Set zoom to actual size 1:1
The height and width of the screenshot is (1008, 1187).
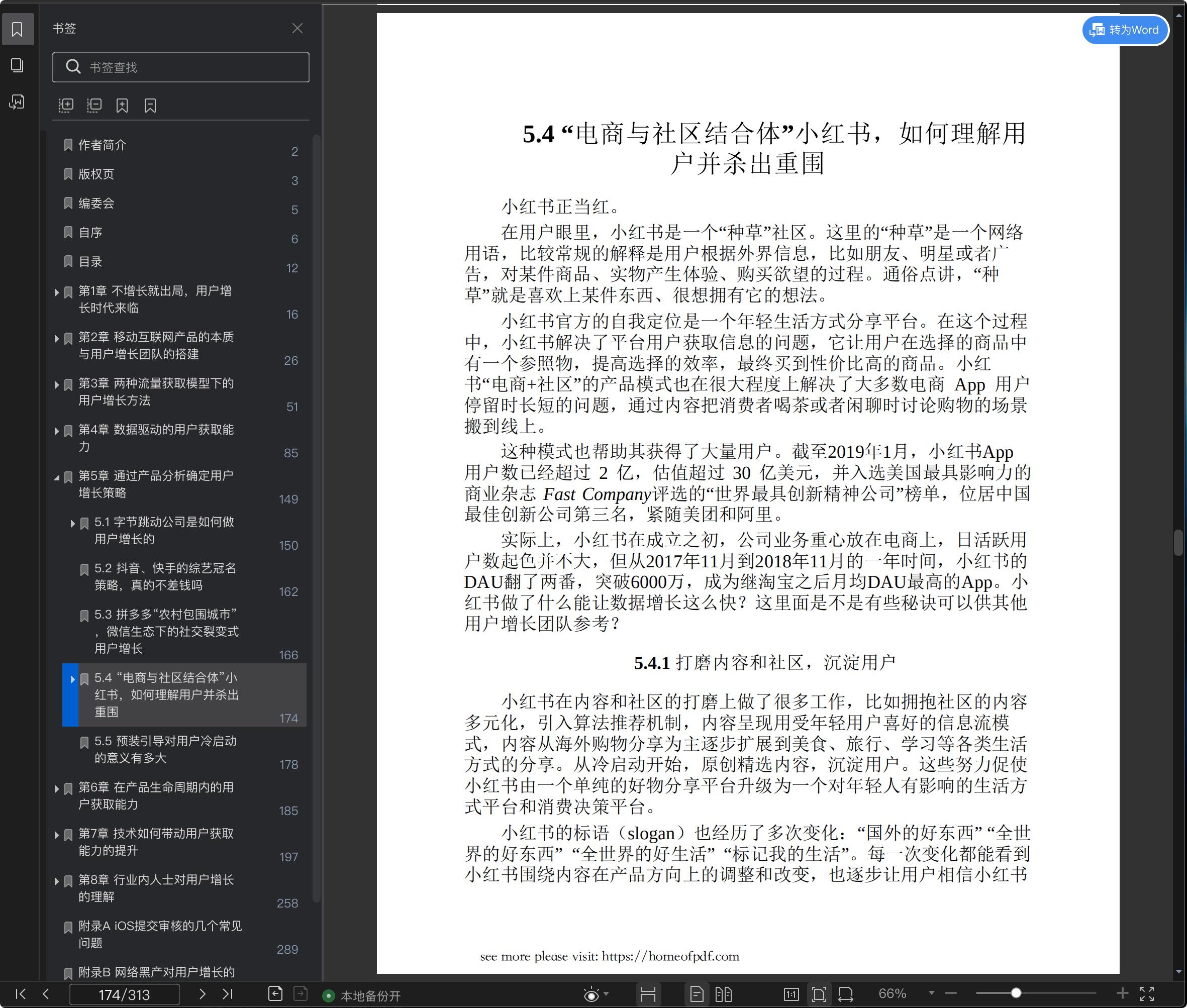click(791, 994)
